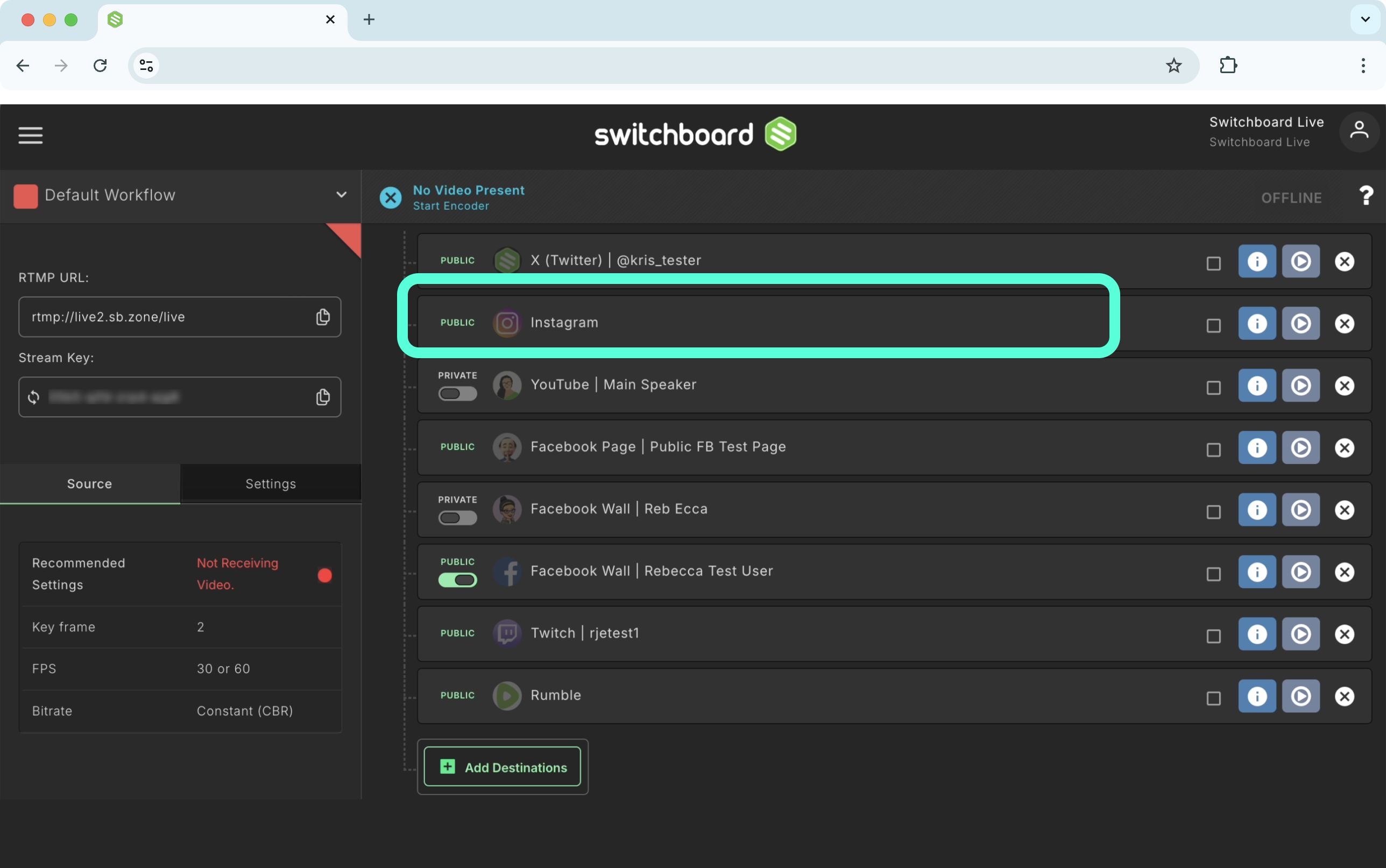
Task: Switch to the Settings tab
Action: point(271,484)
